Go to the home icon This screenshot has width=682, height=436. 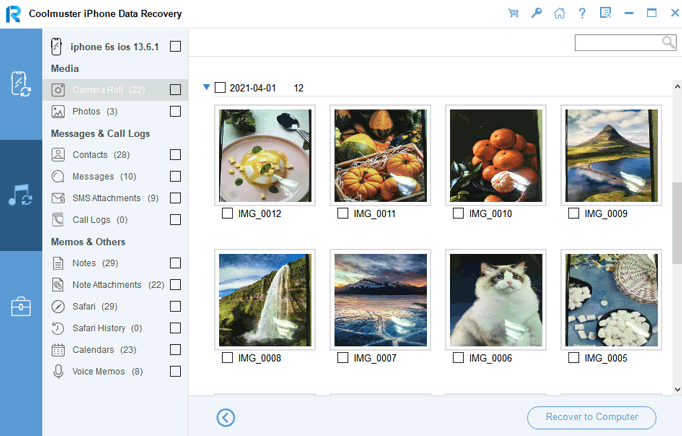559,13
